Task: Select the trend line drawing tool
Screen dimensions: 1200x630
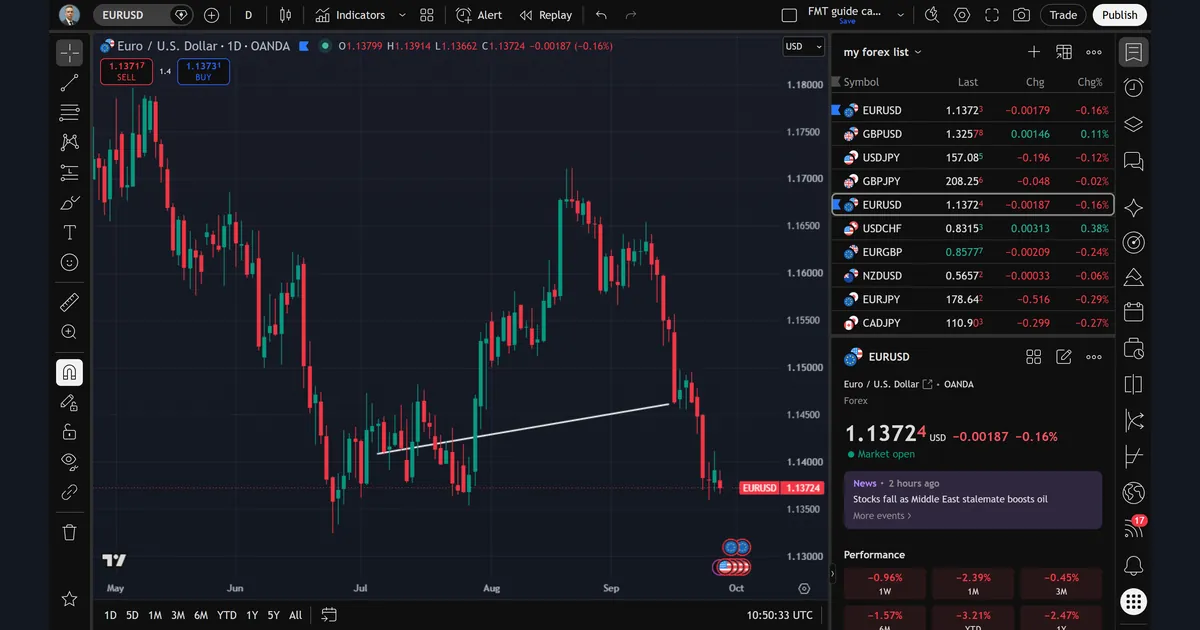Action: 69,83
